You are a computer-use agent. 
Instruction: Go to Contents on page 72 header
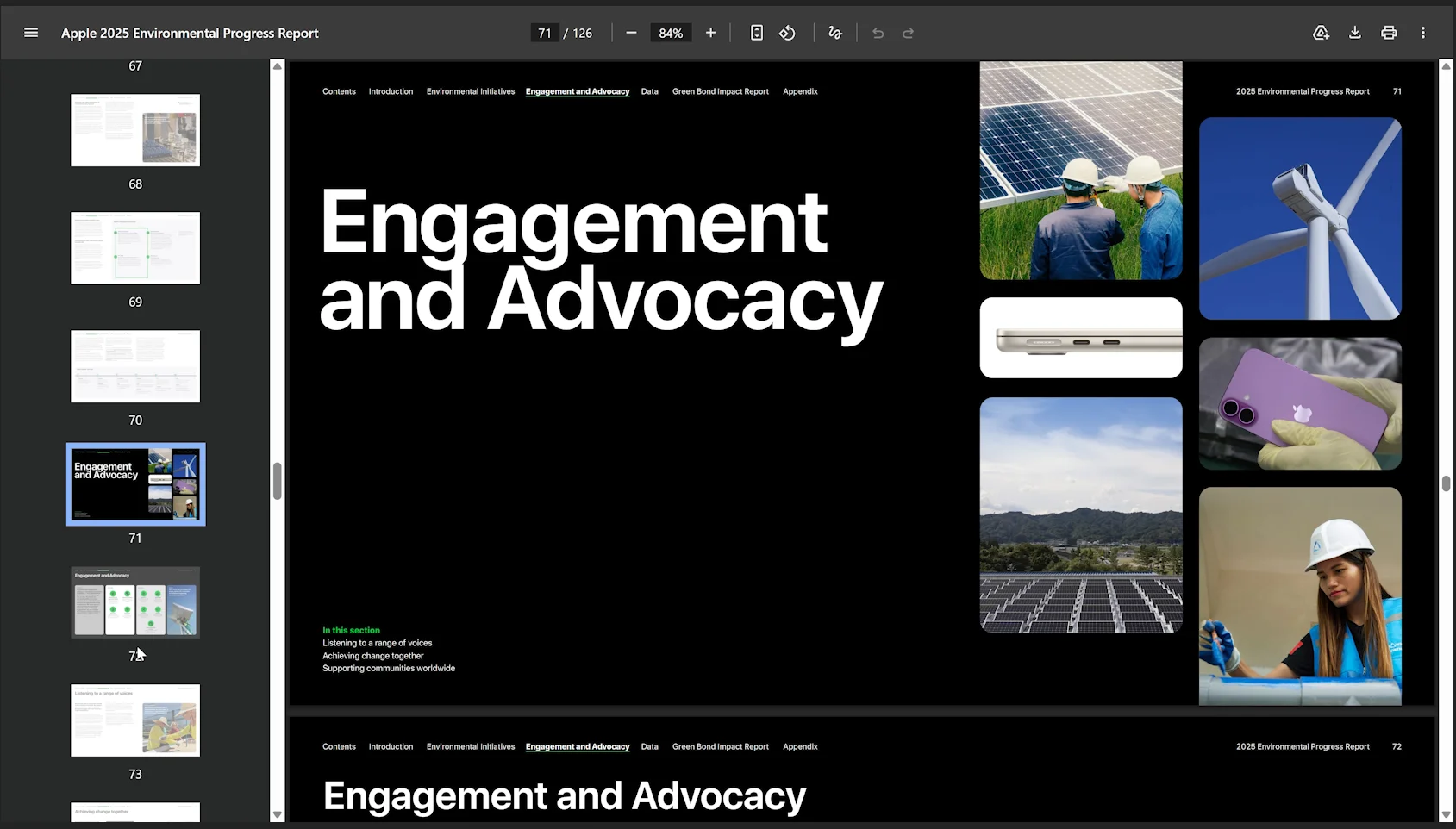339,746
